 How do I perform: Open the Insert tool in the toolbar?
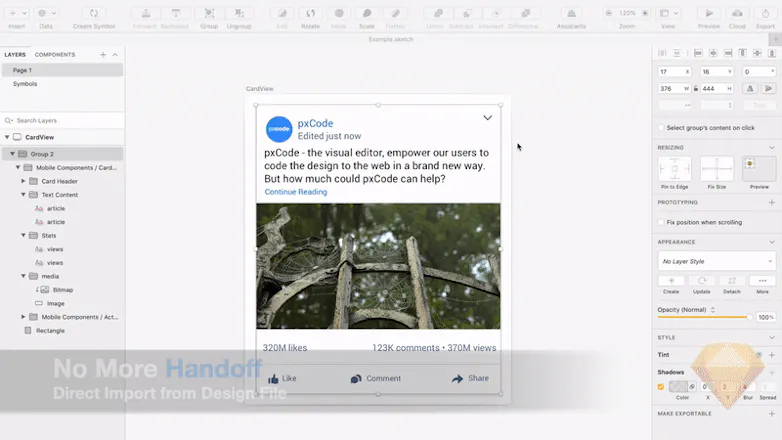tap(16, 13)
